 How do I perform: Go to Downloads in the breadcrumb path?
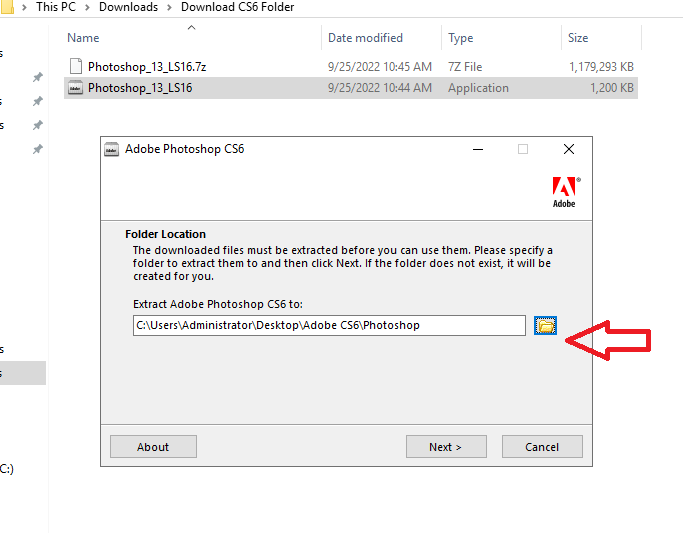[128, 7]
